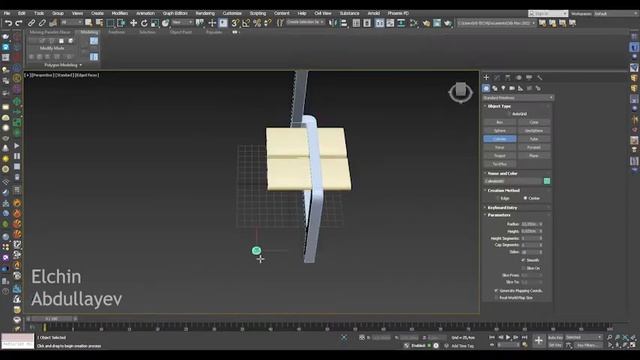Click the Undo arrow in main toolbar
The height and width of the screenshot is (360, 640).
pos(8,23)
